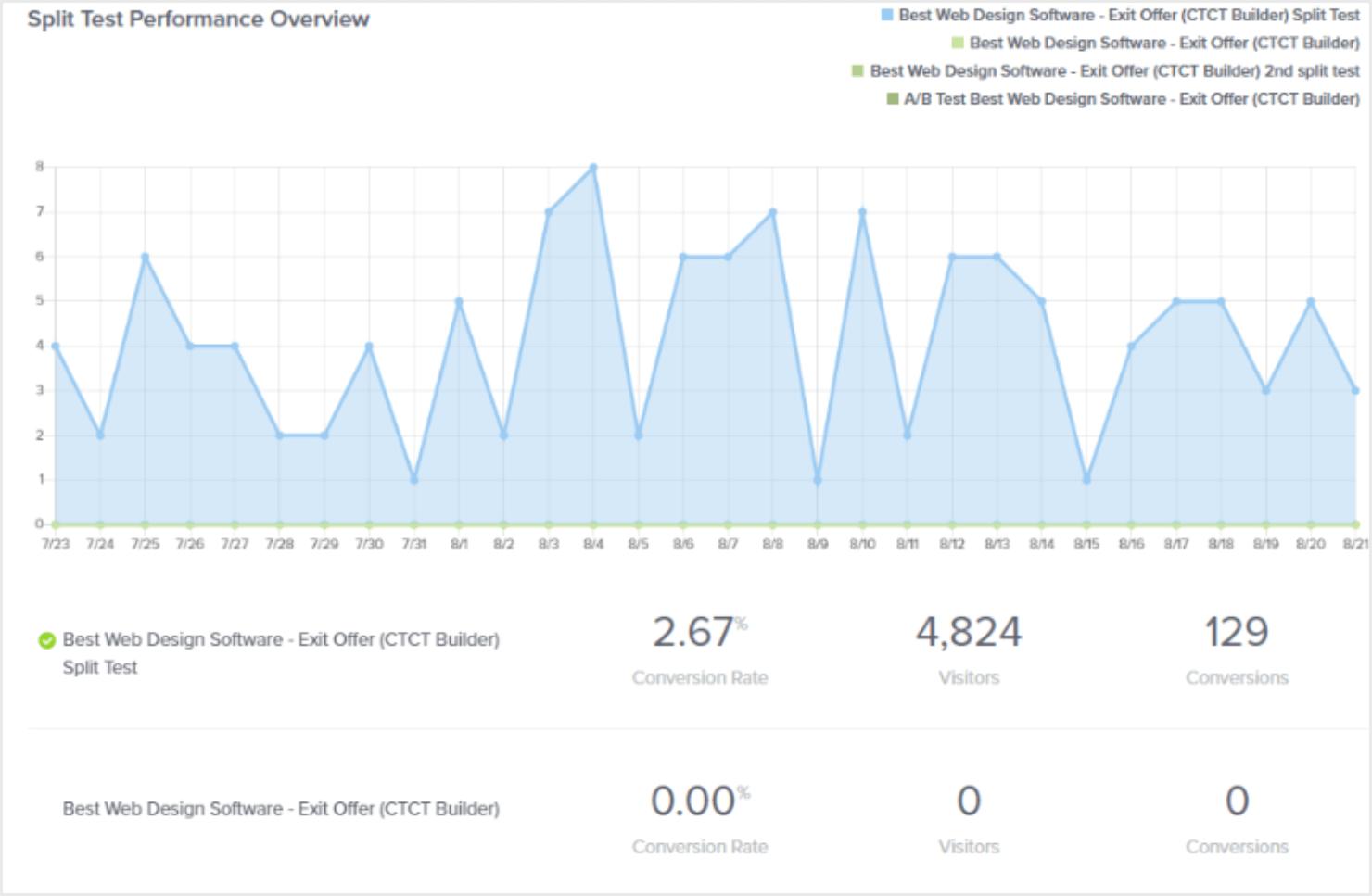This screenshot has width=1372, height=896.
Task: Click the blue legend swatch for Split Test
Action: point(887,15)
